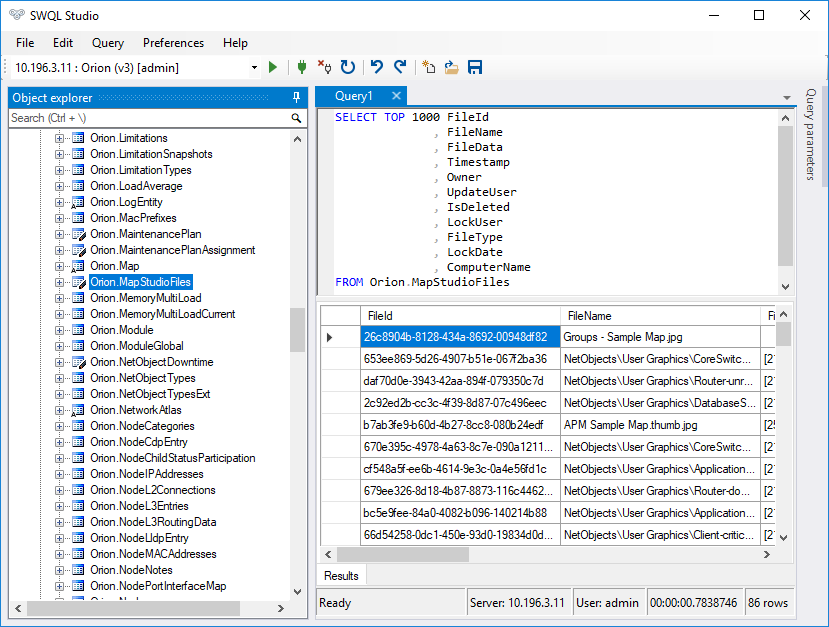Select the Orion.NodeCdpEntry tree item
829x627 pixels.
pyautogui.click(x=139, y=442)
